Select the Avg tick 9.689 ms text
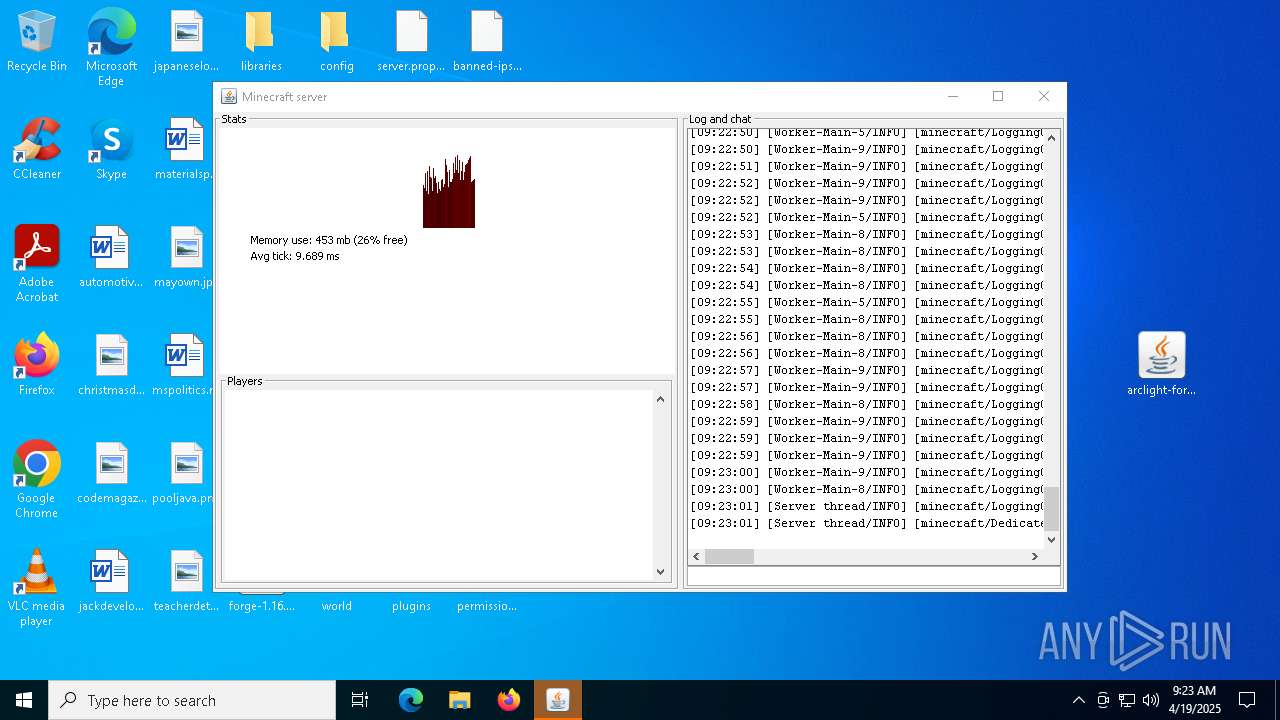 (295, 256)
